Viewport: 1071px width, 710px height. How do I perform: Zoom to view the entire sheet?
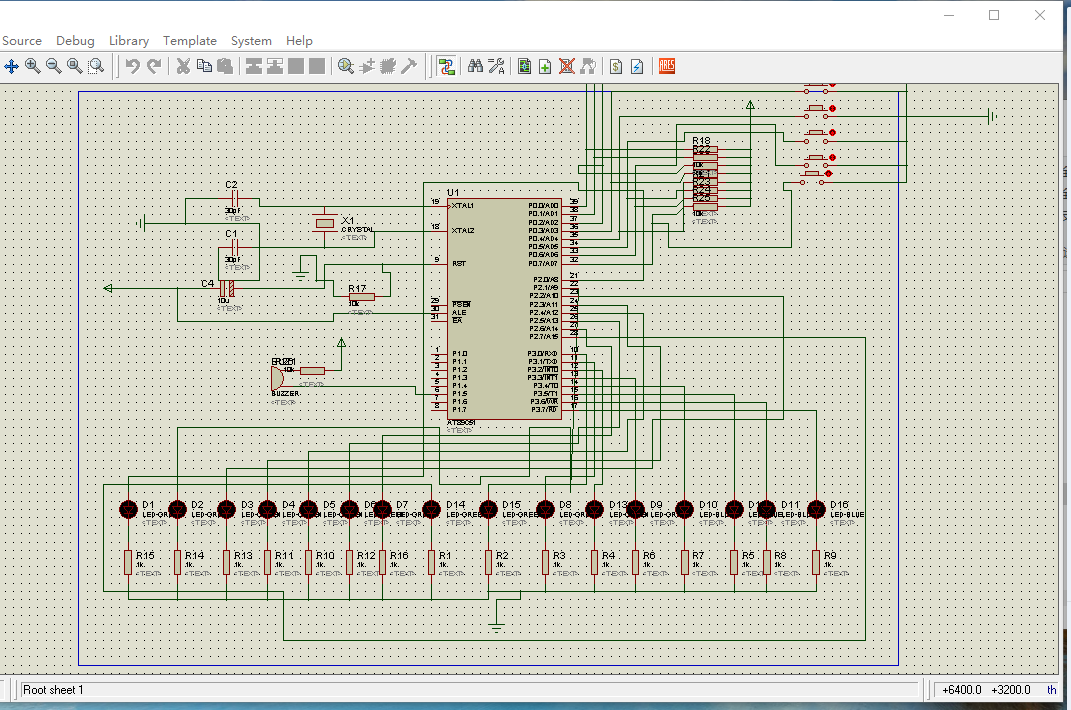click(74, 66)
